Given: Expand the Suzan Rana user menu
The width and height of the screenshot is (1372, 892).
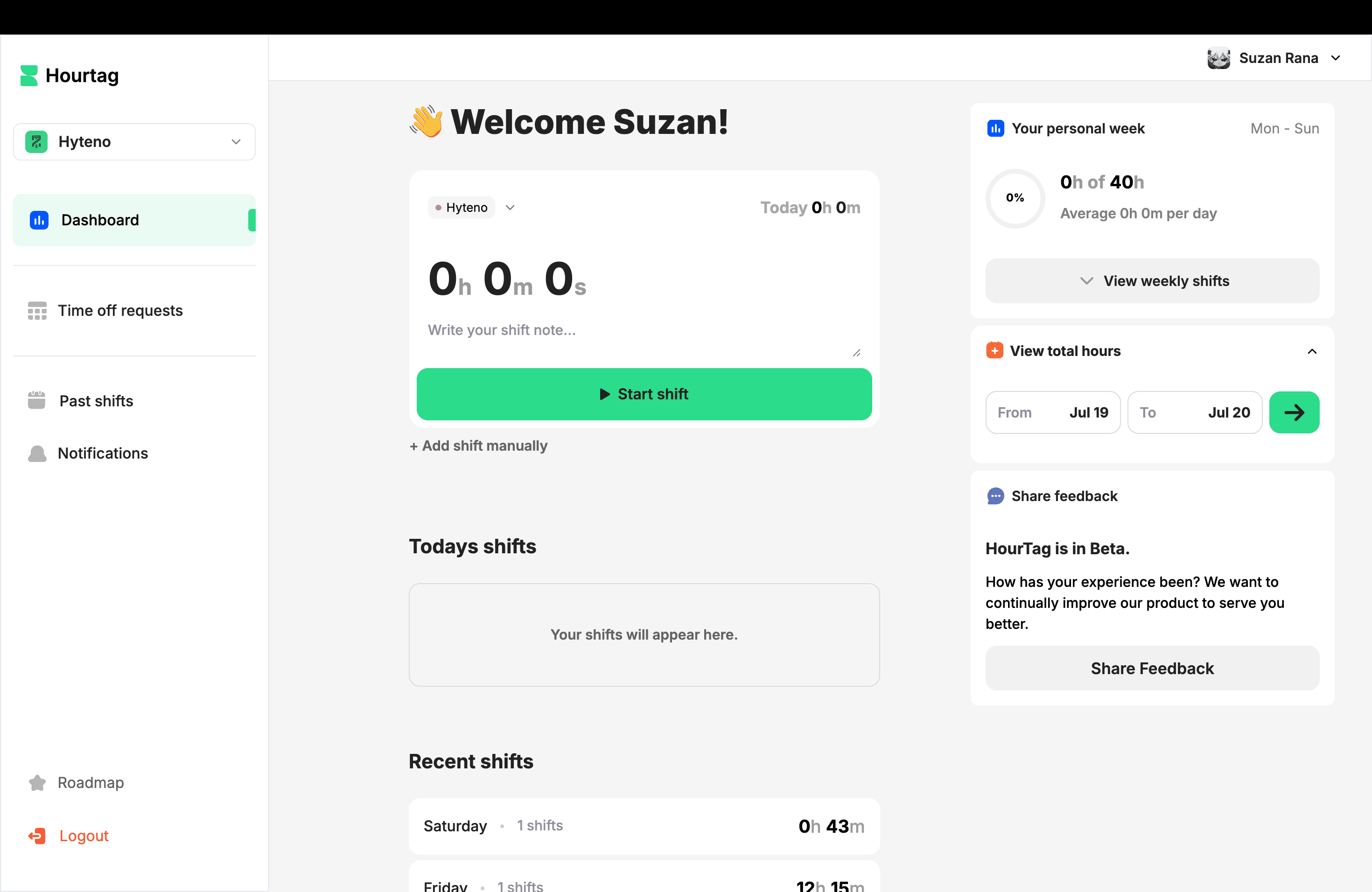Looking at the screenshot, I should click(x=1335, y=58).
